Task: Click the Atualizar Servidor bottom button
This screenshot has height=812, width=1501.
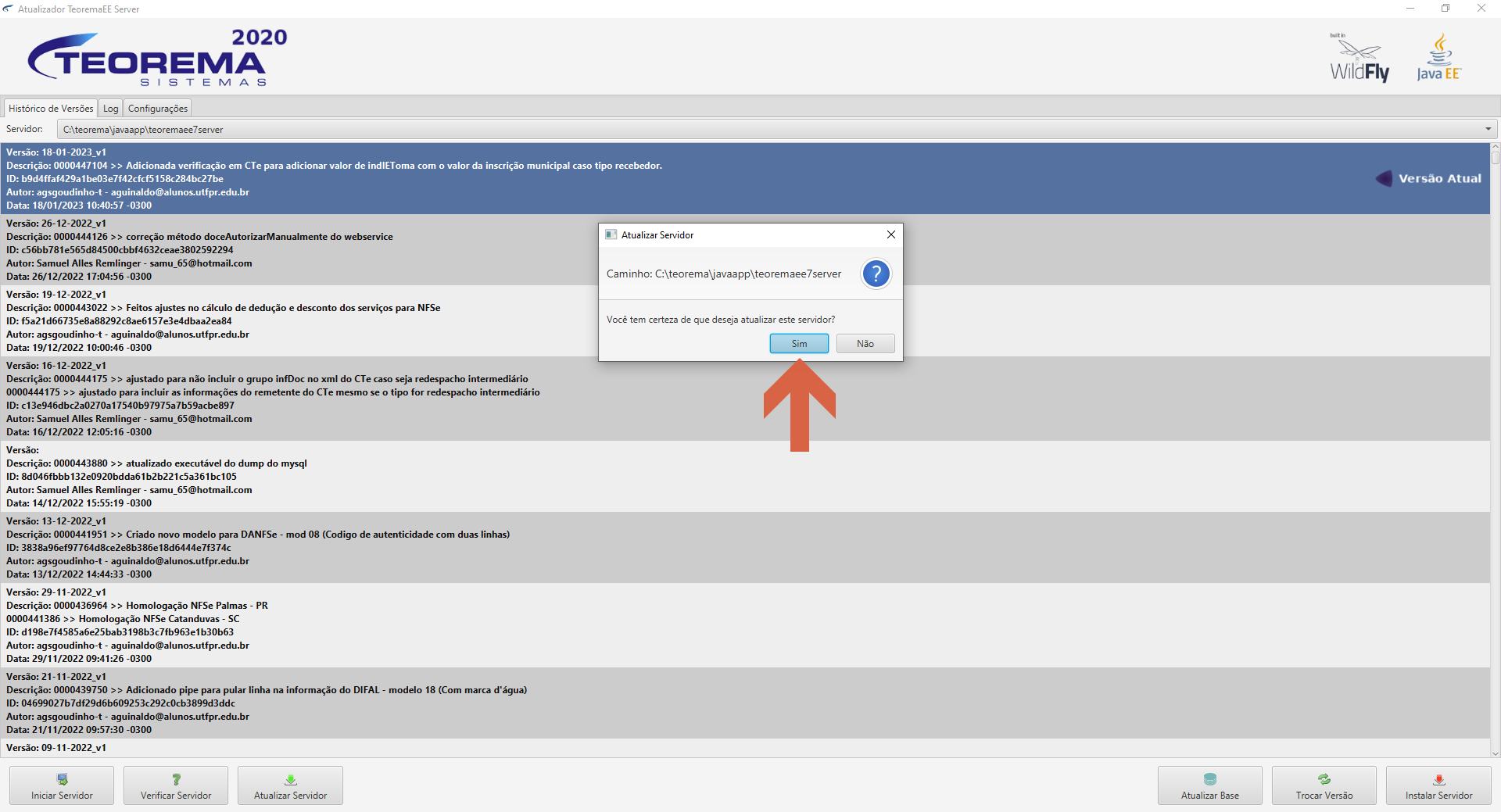Action: coord(290,785)
